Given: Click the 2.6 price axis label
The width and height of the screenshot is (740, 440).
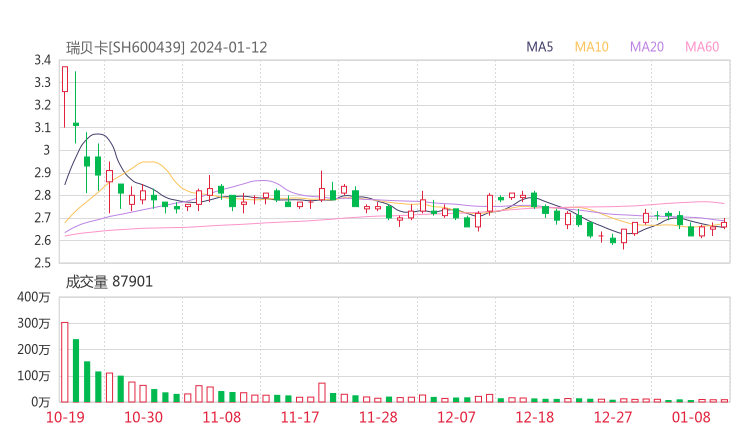Looking at the screenshot, I should 42,240.
